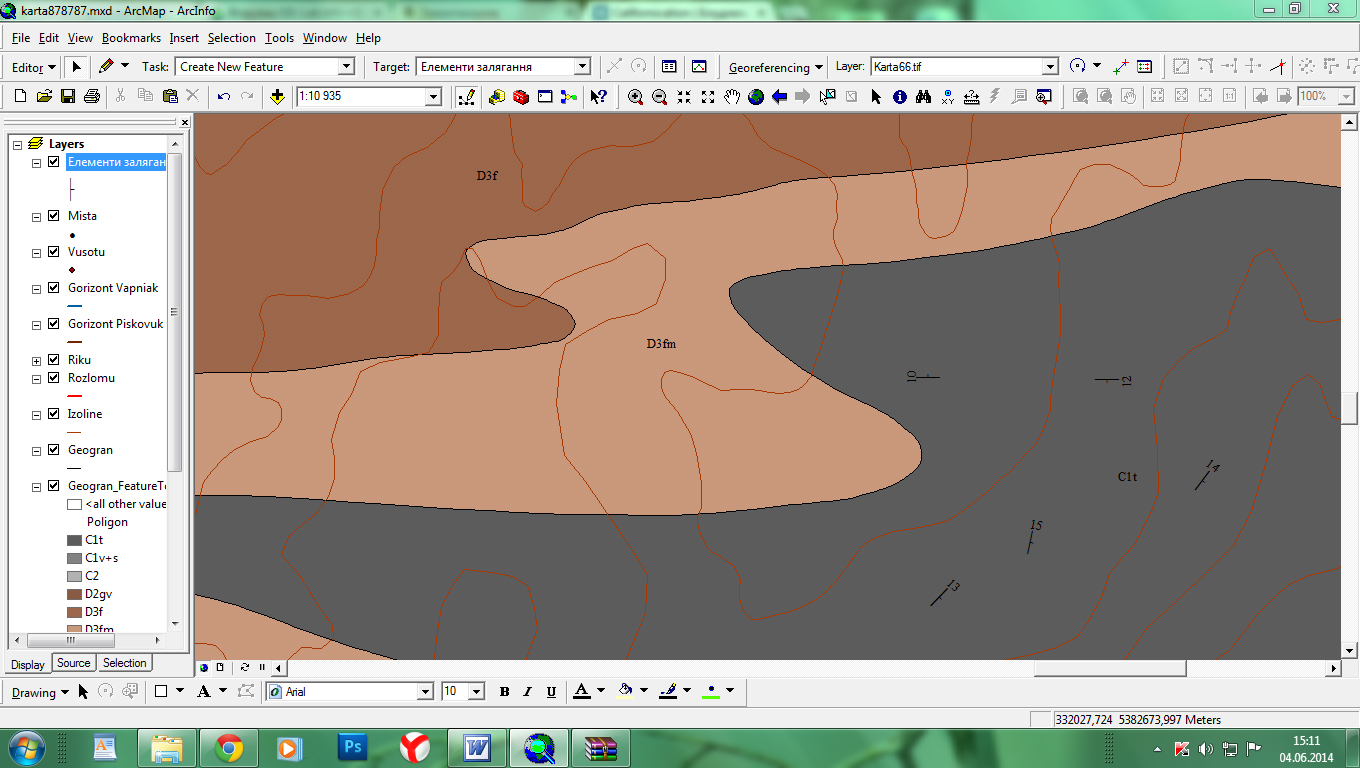The image size is (1360, 768).
Task: Hide the Izoline layer
Action: pyautogui.click(x=54, y=414)
